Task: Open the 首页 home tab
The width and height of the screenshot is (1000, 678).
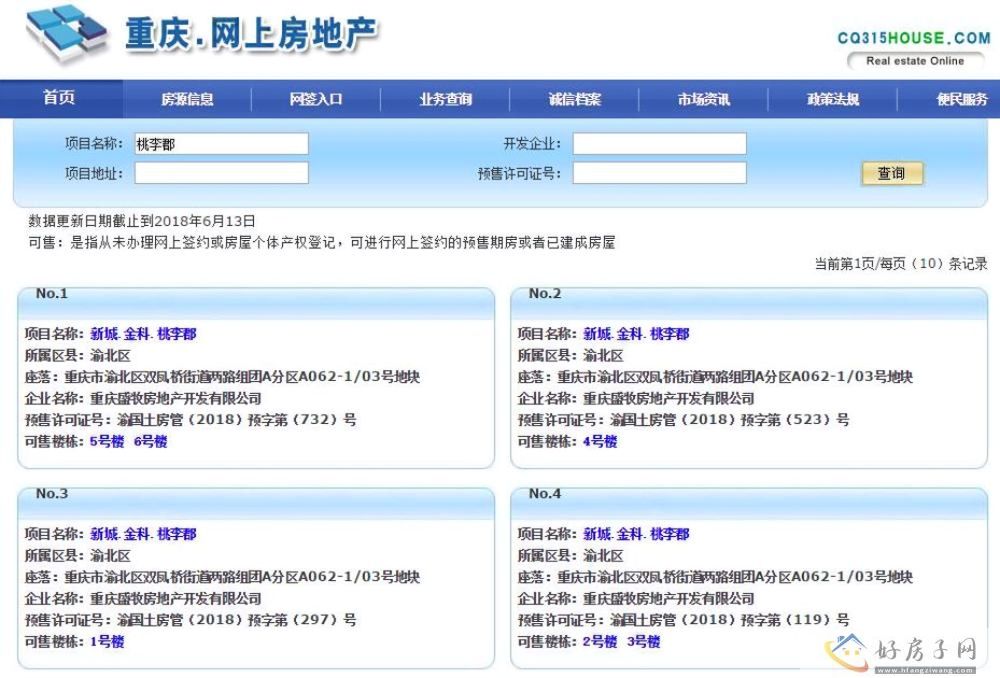Action: pyautogui.click(x=59, y=98)
